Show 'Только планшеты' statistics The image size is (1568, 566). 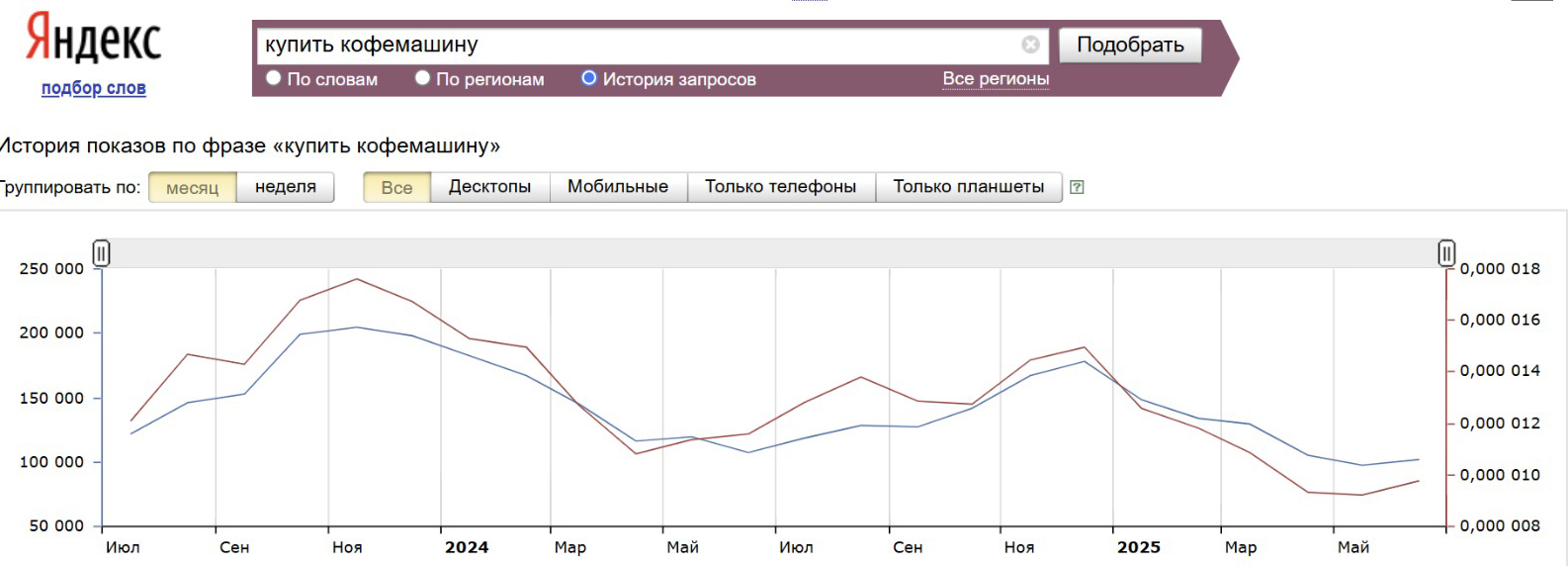tap(969, 187)
